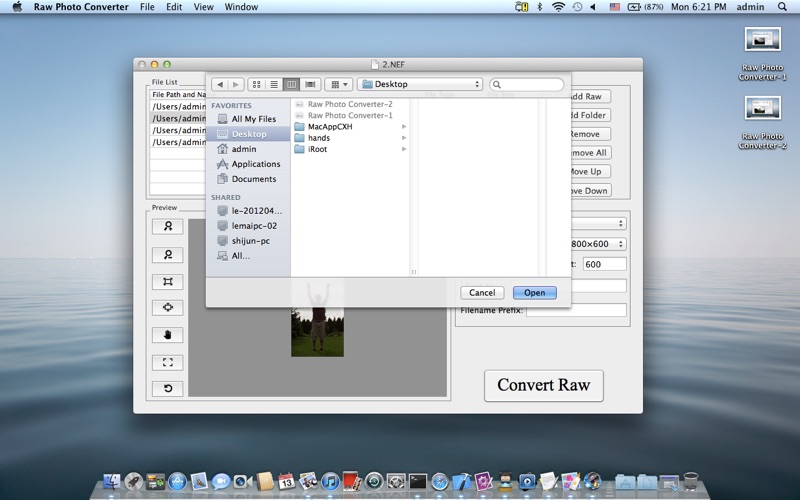The width and height of the screenshot is (800, 500).
Task: Click the fit-to-frame square preview tool
Action: [x=167, y=282]
